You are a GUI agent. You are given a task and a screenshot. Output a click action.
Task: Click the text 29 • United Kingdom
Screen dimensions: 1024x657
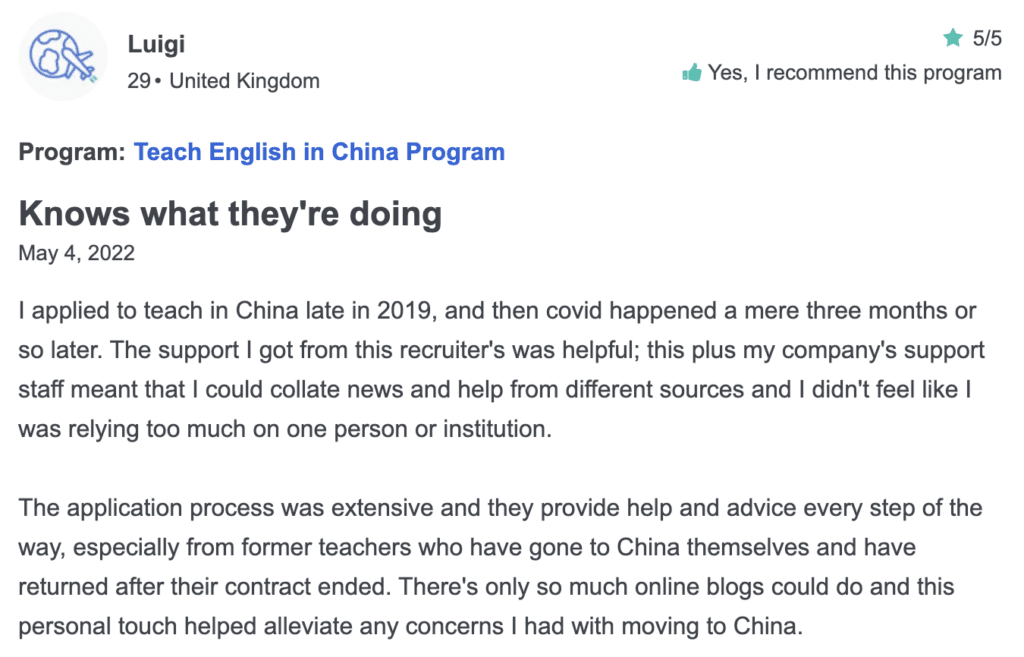(x=223, y=81)
